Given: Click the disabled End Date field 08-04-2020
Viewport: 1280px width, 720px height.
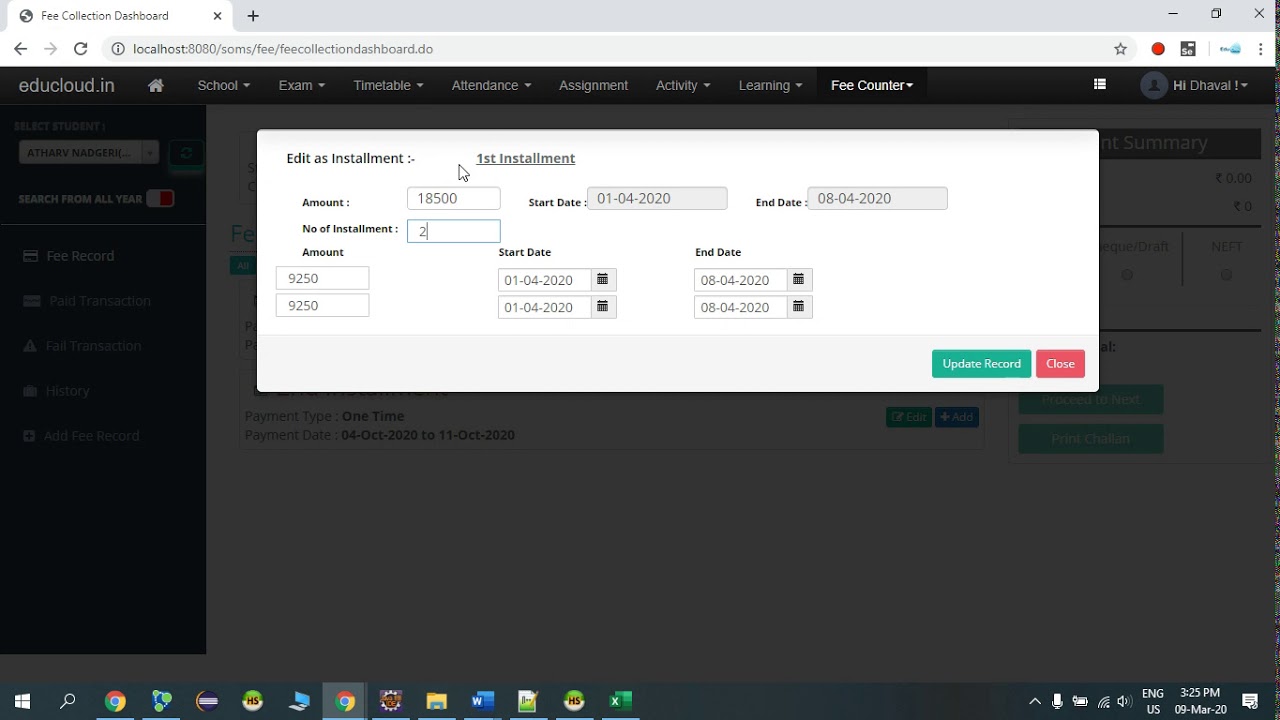Looking at the screenshot, I should click(878, 198).
